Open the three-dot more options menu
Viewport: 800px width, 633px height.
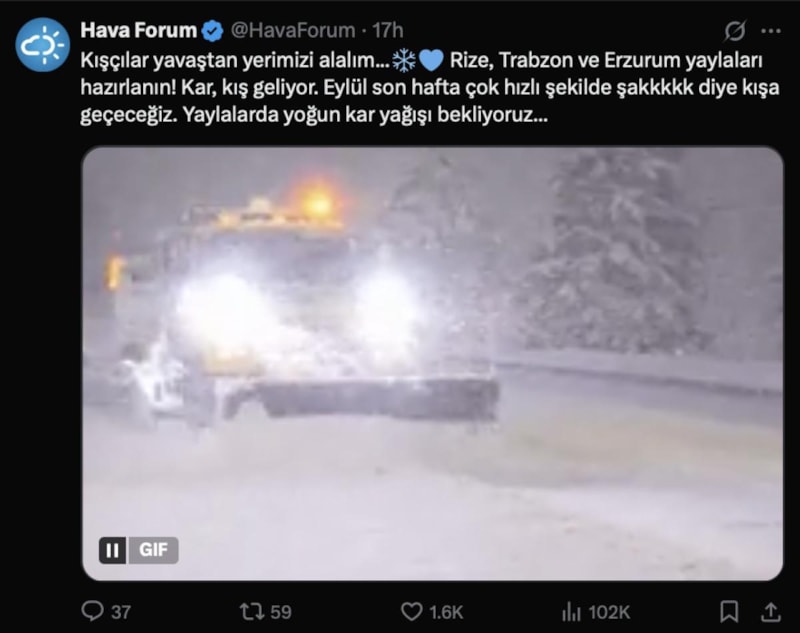pyautogui.click(x=770, y=31)
